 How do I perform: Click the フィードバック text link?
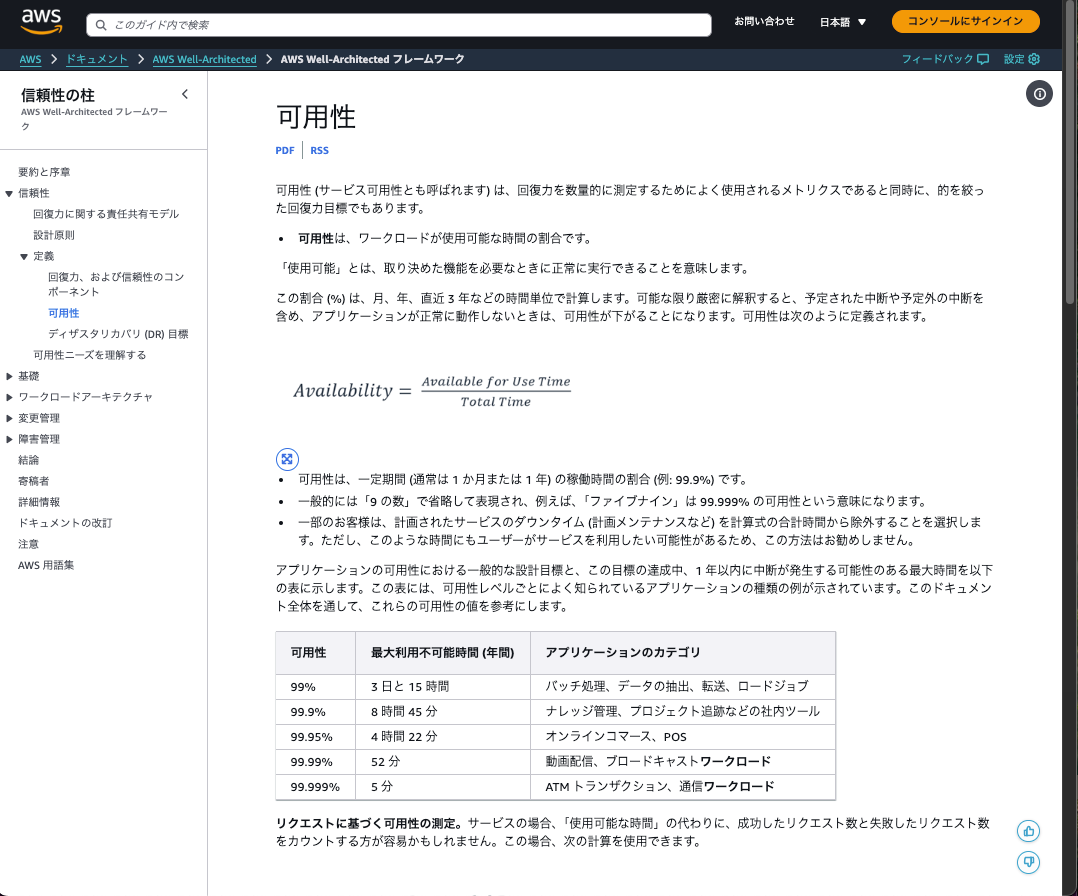938,59
